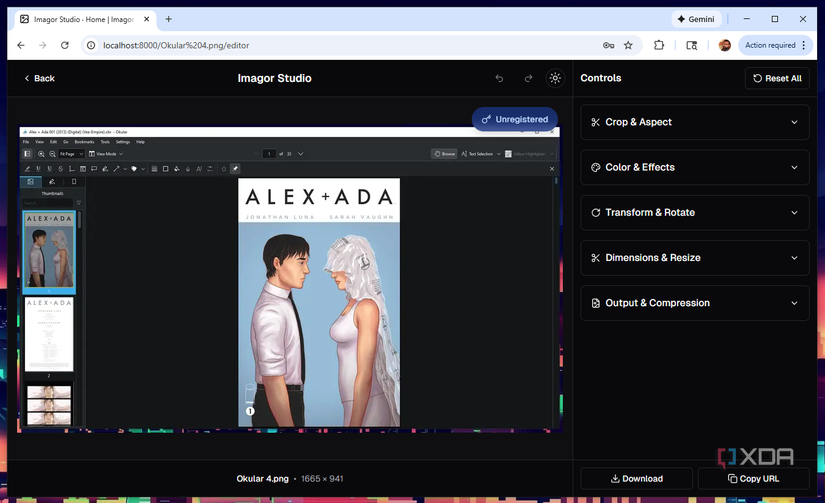825x503 pixels.
Task: Close the Imagor Studio browser tab
Action: (x=146, y=19)
